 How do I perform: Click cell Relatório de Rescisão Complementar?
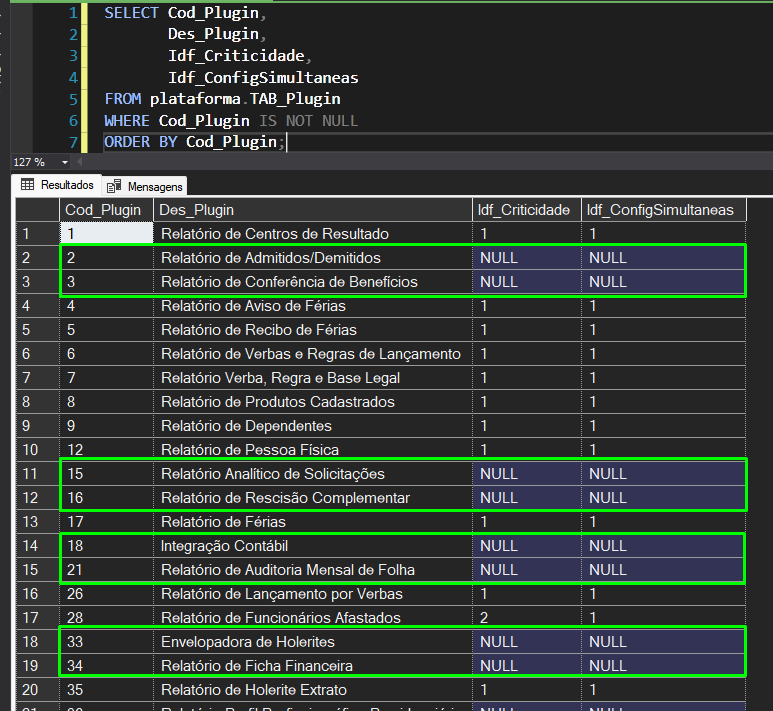pyautogui.click(x=313, y=498)
